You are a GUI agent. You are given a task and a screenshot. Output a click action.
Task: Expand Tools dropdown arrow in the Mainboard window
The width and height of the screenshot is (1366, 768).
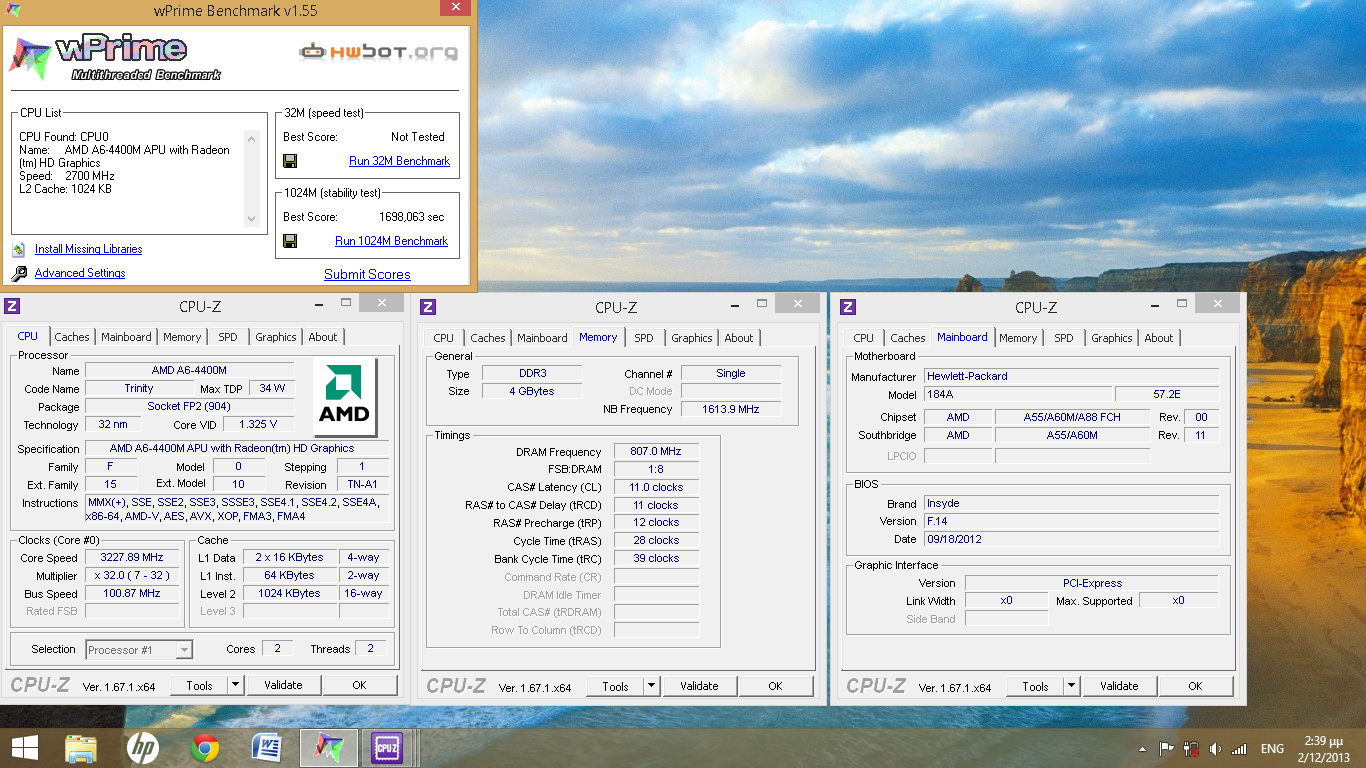coord(1072,686)
